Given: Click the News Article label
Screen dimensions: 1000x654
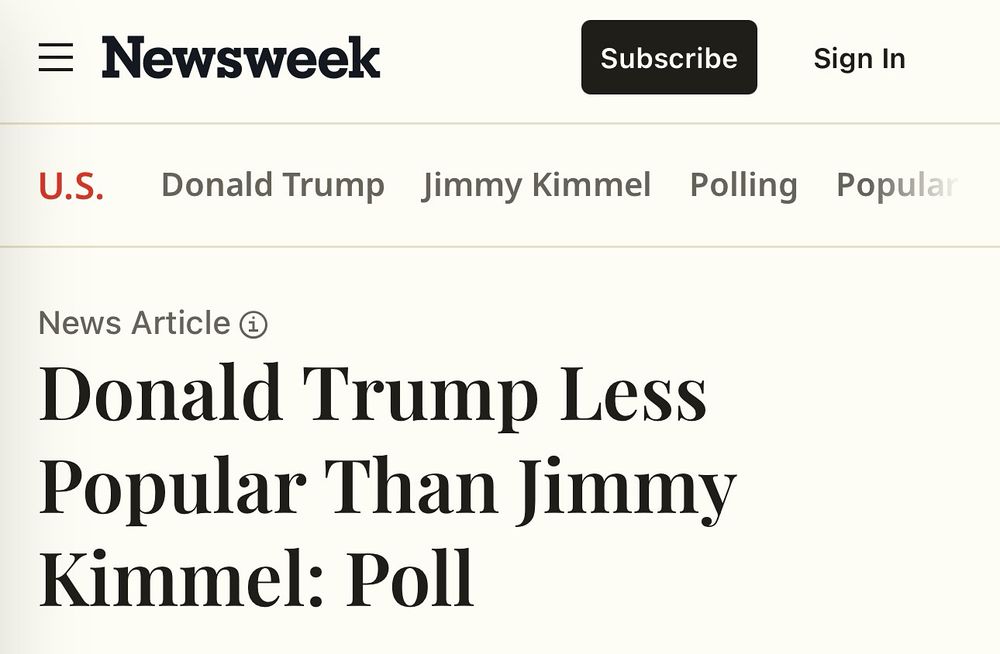Looking at the screenshot, I should 134,324.
